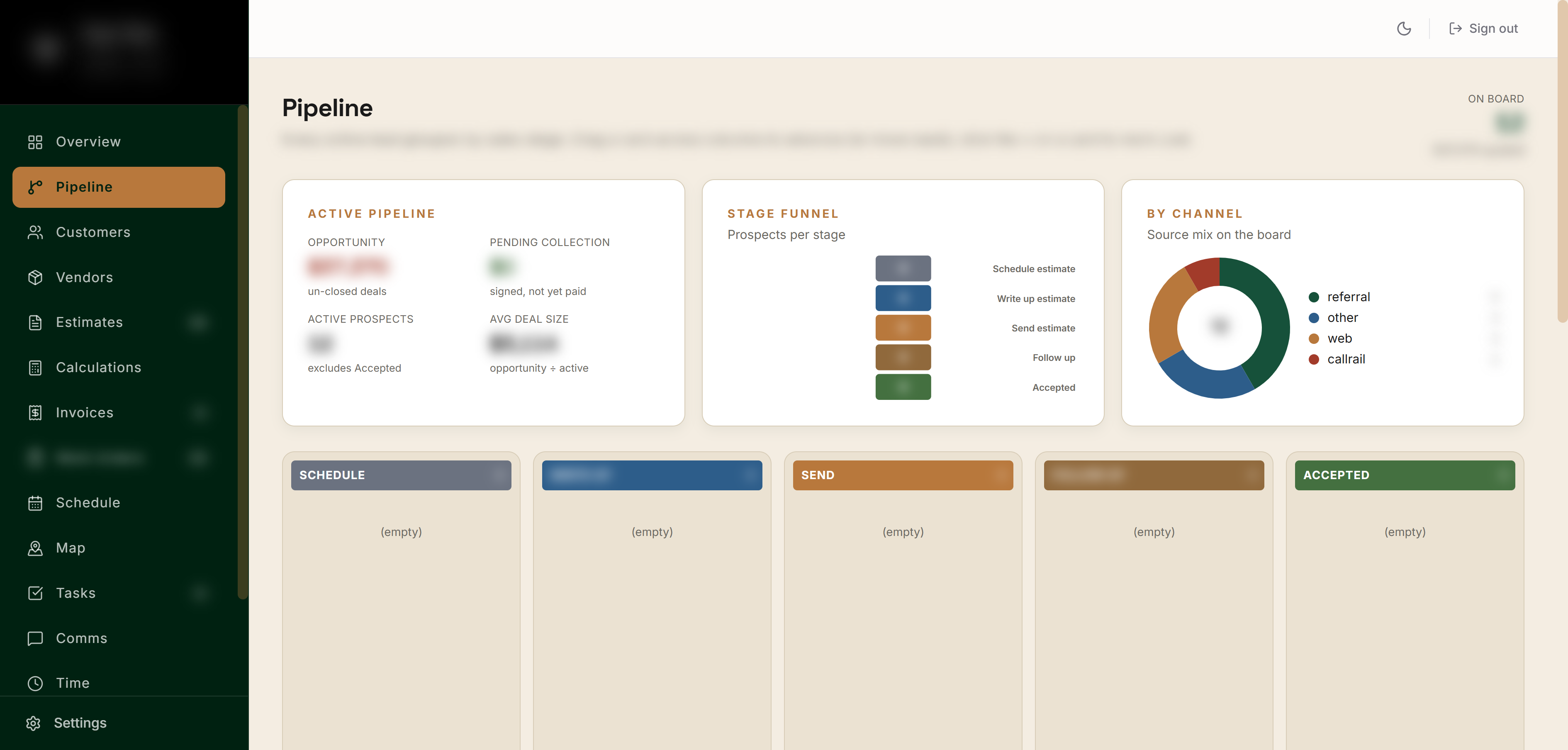Open Comms in sidebar
Image resolution: width=1568 pixels, height=750 pixels.
tap(119, 638)
